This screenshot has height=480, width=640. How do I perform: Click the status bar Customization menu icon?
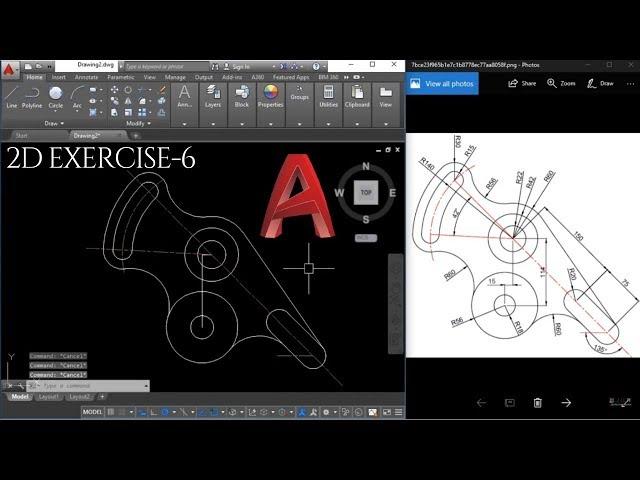(398, 412)
